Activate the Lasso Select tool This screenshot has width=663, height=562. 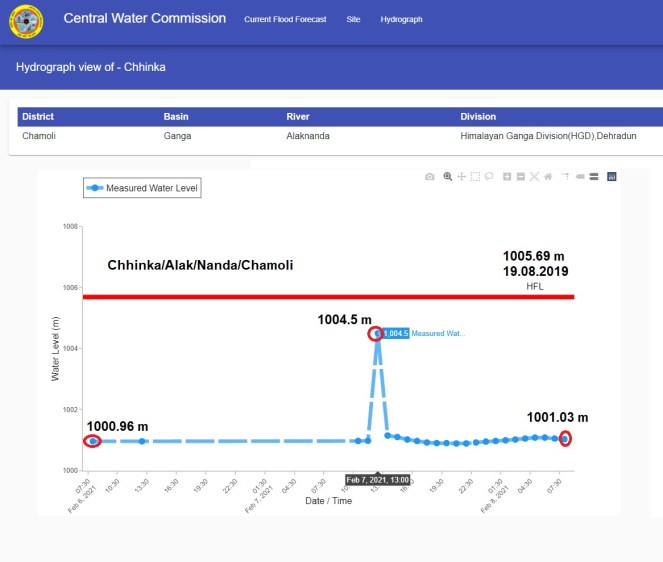490,177
